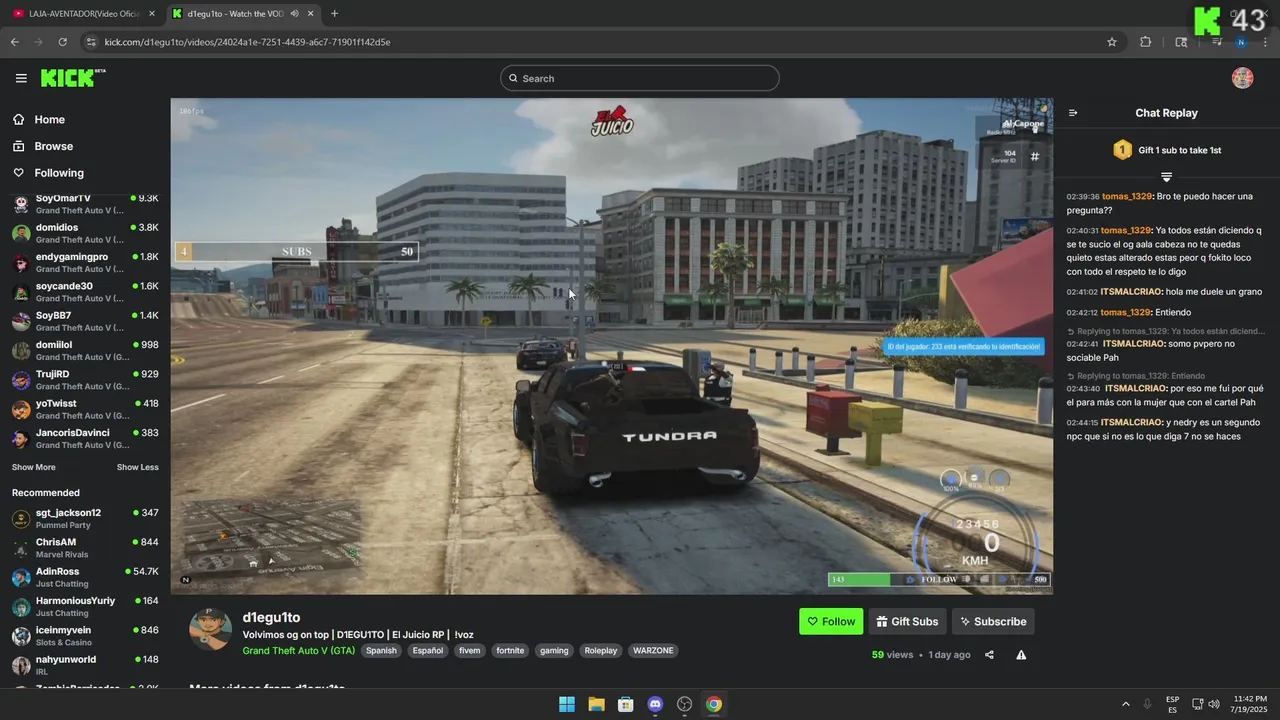Open the browser extensions menu
The width and height of the screenshot is (1280, 720).
1145,42
